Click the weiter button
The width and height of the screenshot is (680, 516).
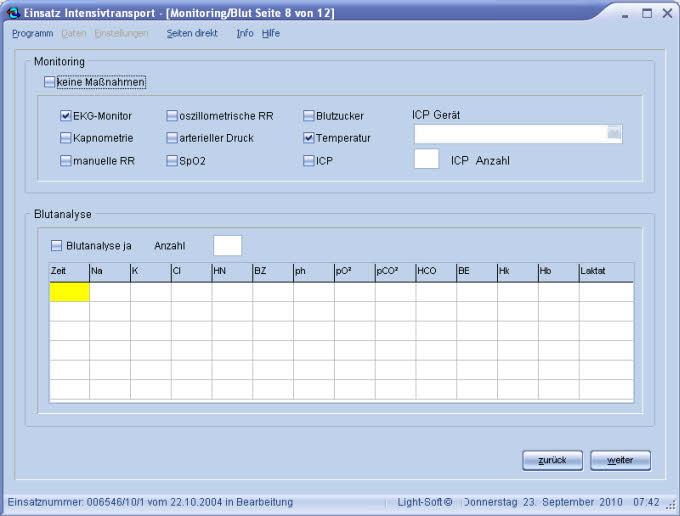(620, 460)
